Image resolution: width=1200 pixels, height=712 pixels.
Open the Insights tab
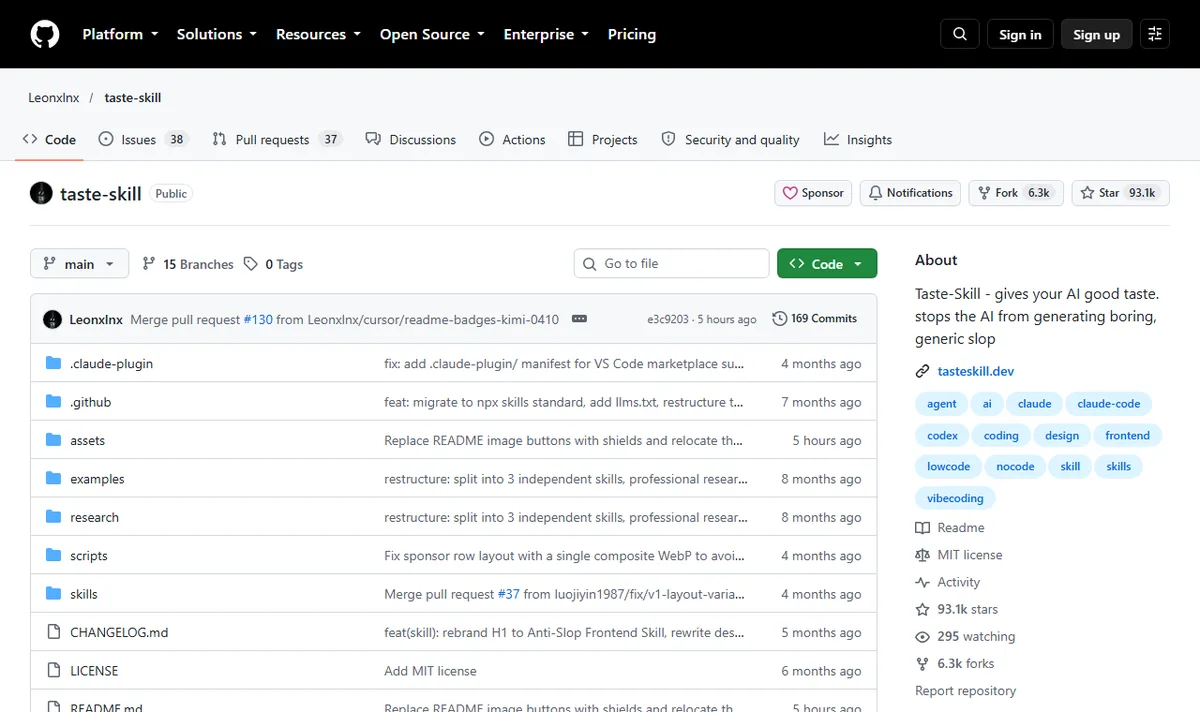pyautogui.click(x=858, y=140)
